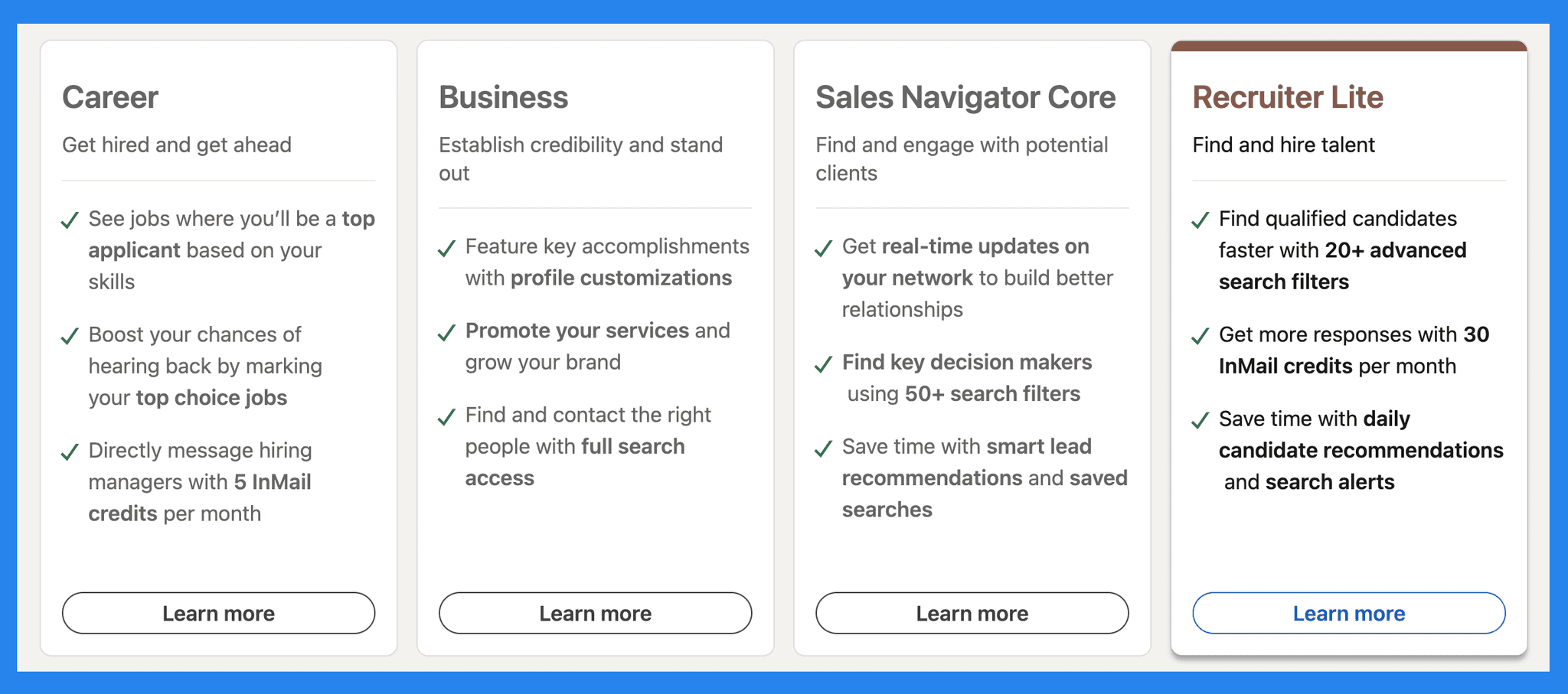
Task: Click the checkmark beside 'Promote your services'
Action: pos(446,331)
